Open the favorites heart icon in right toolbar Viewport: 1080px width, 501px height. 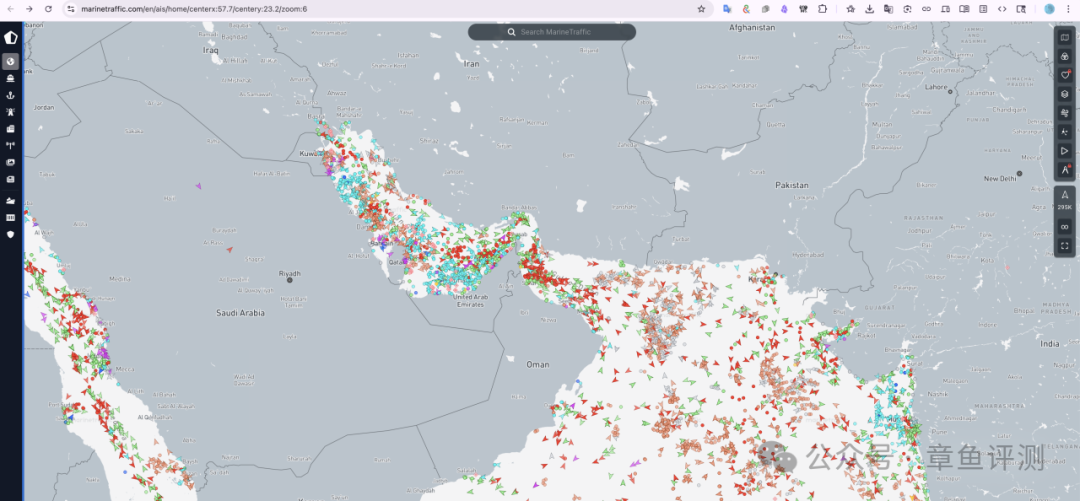(1065, 74)
